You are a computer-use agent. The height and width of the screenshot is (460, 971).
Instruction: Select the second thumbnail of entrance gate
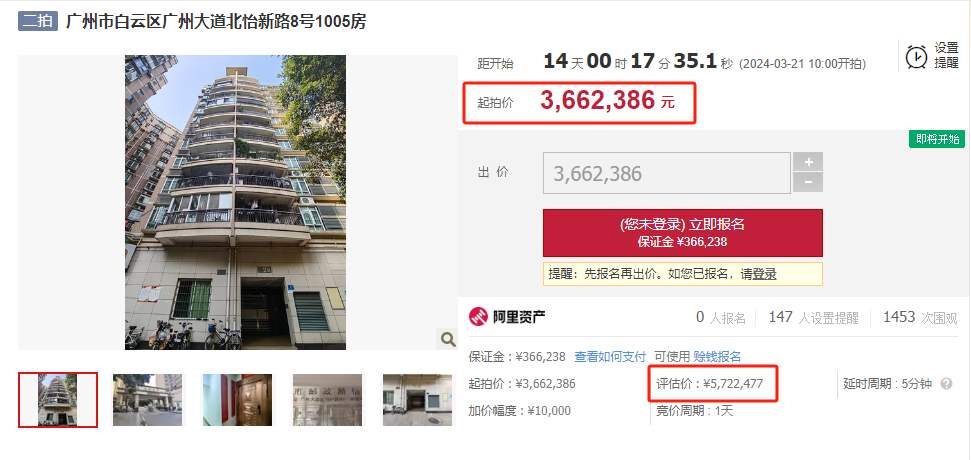(147, 400)
